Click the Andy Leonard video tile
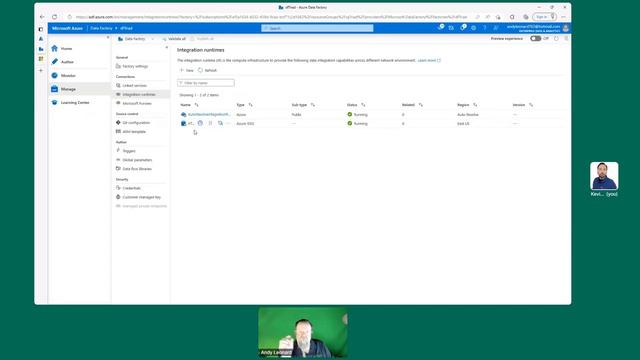Screen dimensions: 640x360 pyautogui.click(x=303, y=332)
